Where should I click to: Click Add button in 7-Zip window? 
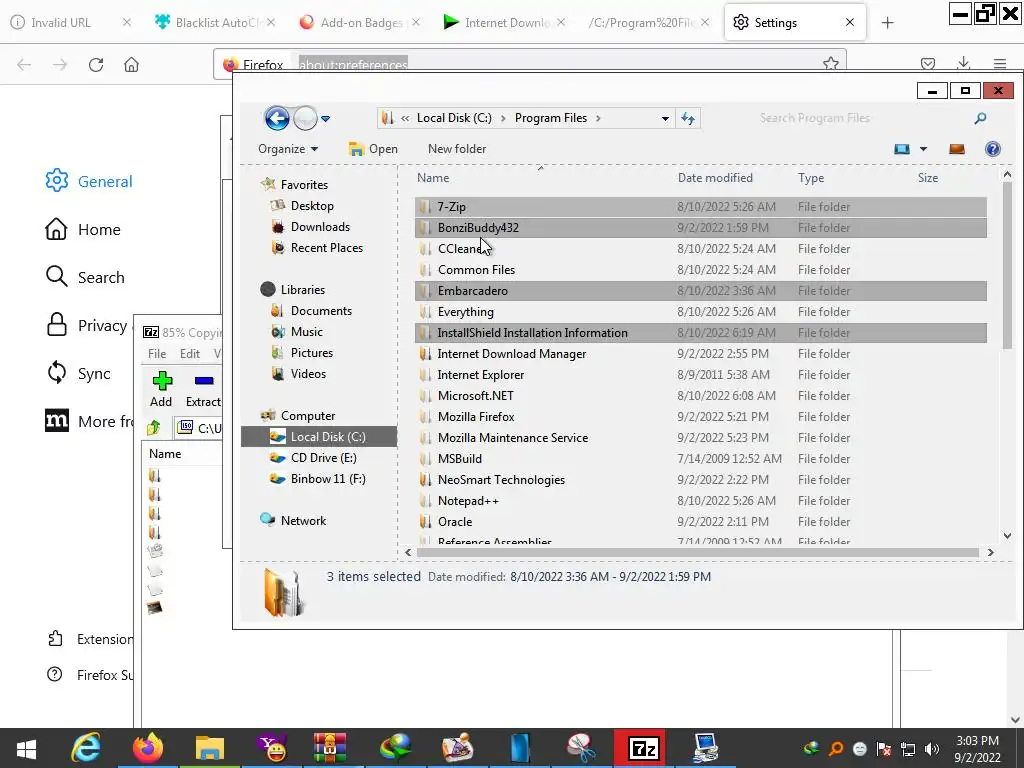point(161,389)
